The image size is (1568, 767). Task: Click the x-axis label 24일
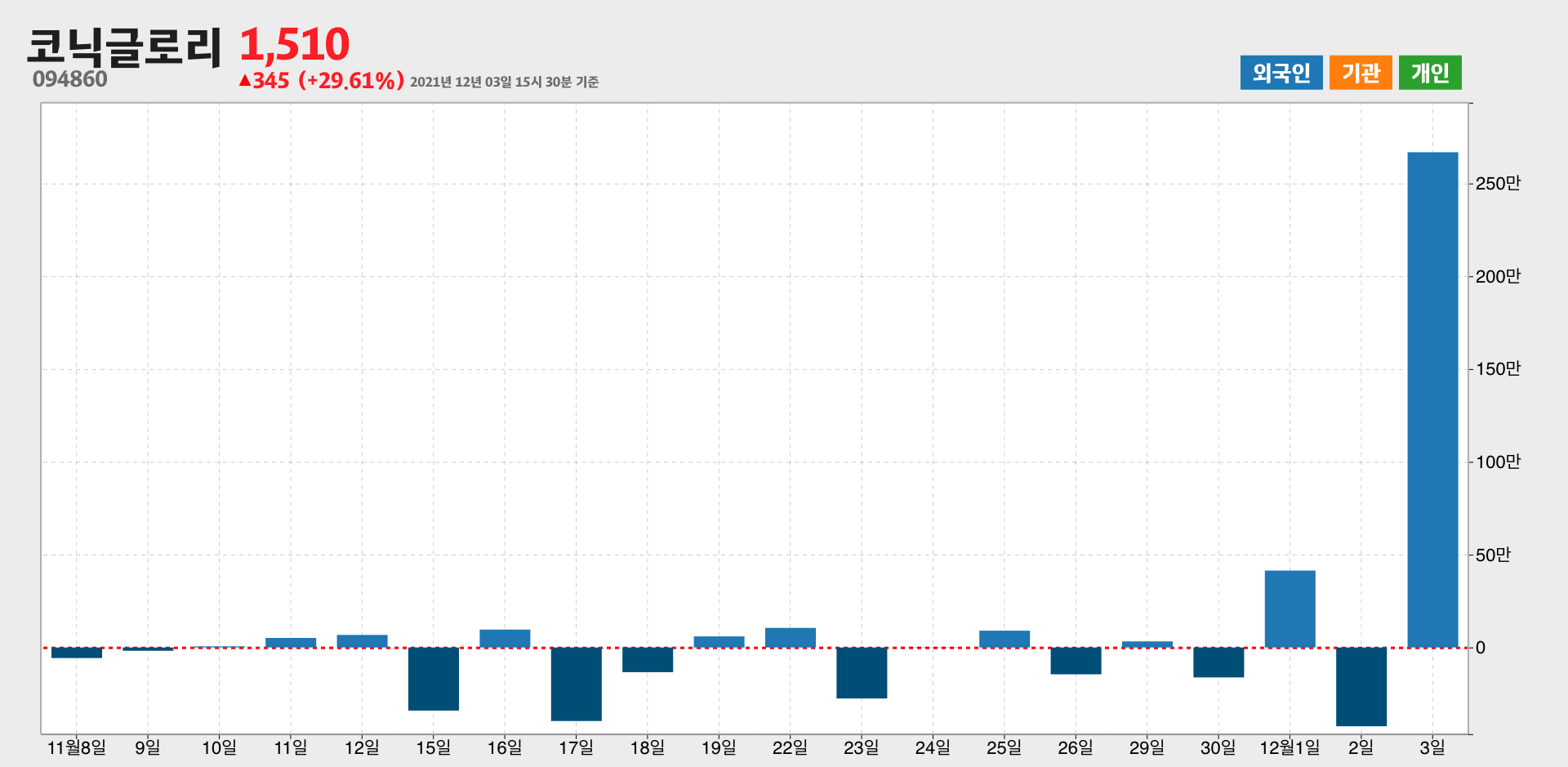[x=933, y=747]
